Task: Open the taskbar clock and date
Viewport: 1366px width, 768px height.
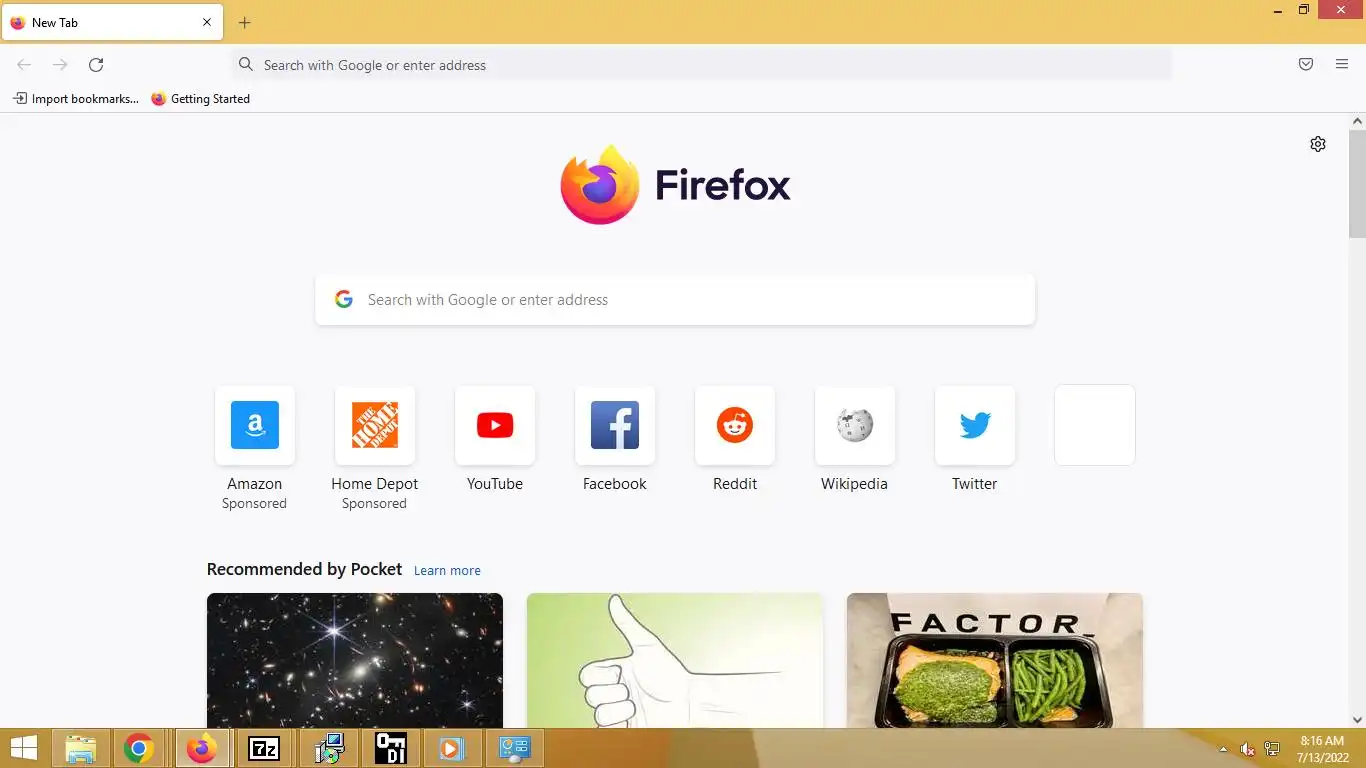Action: (x=1321, y=749)
